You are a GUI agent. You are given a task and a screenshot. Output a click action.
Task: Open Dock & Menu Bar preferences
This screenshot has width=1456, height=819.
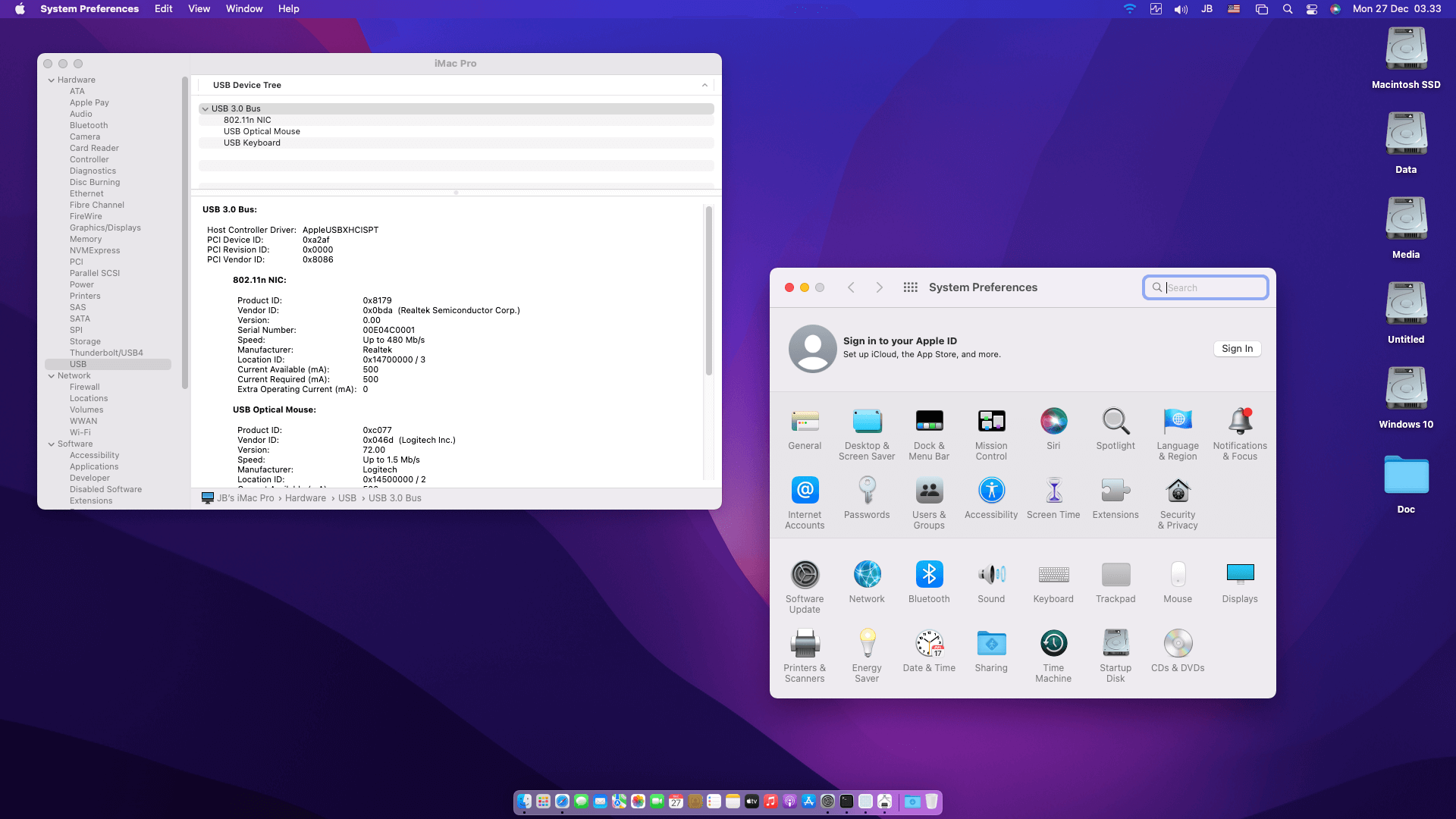(x=929, y=434)
